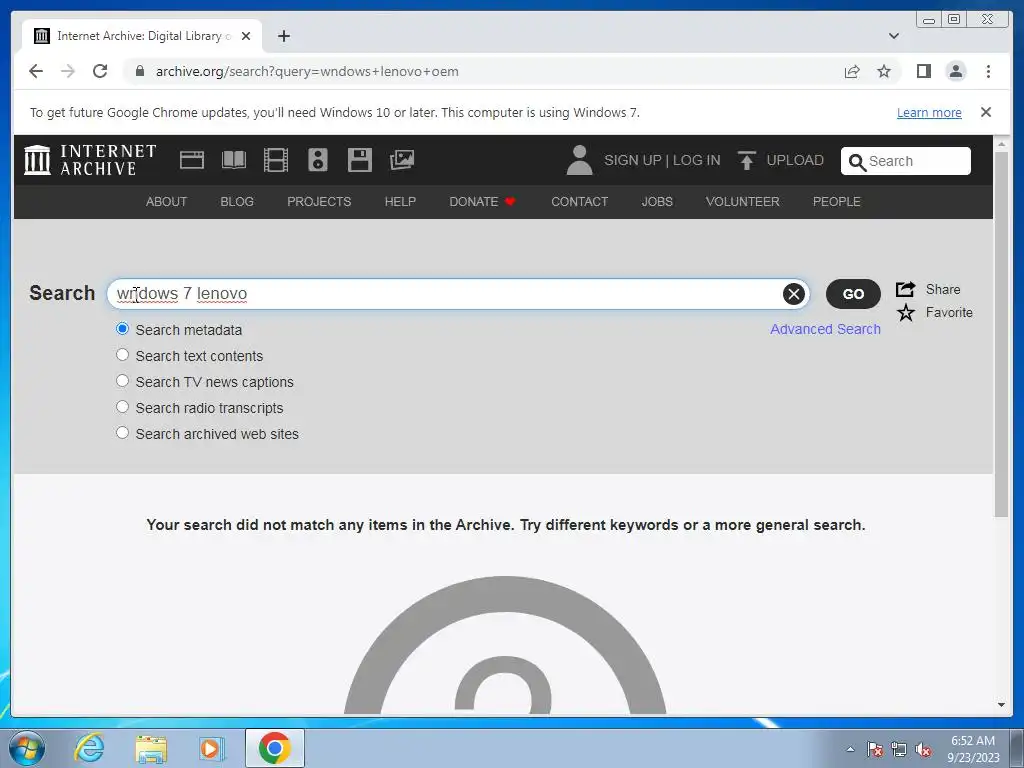Image resolution: width=1024 pixels, height=768 pixels.
Task: Click the Share arrow icon
Action: (905, 289)
